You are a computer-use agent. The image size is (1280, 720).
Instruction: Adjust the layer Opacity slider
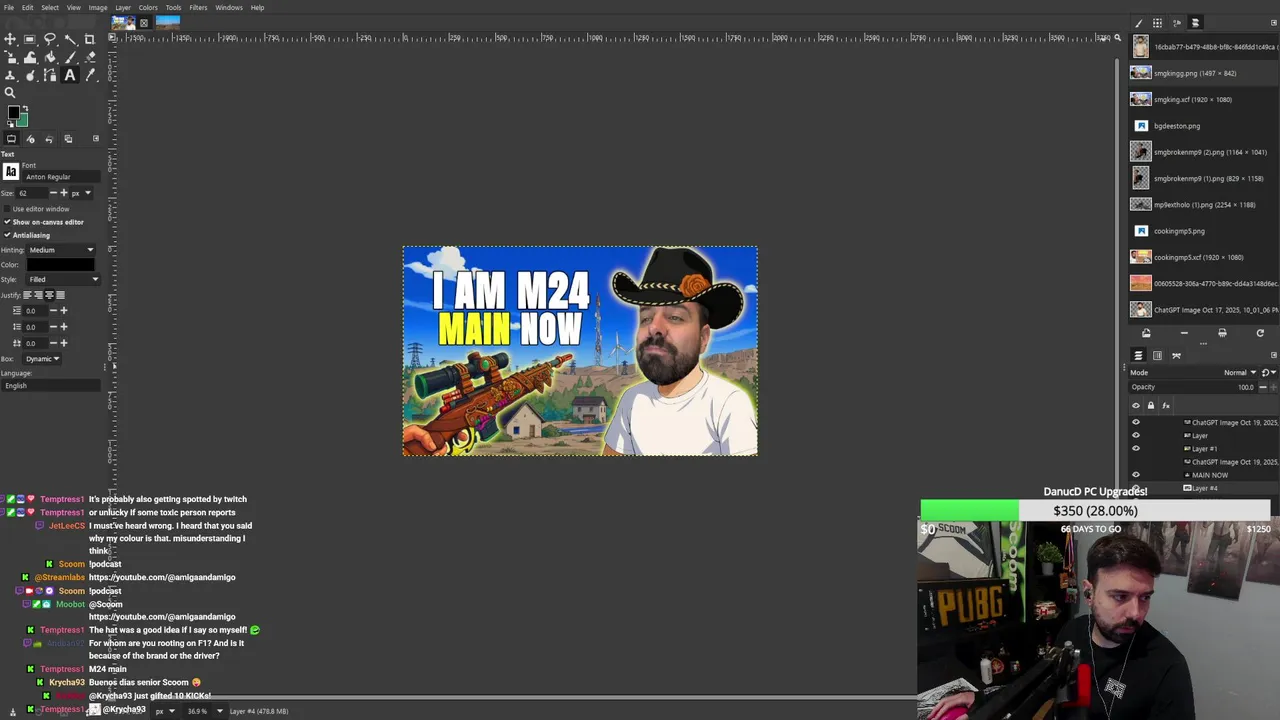point(1192,387)
